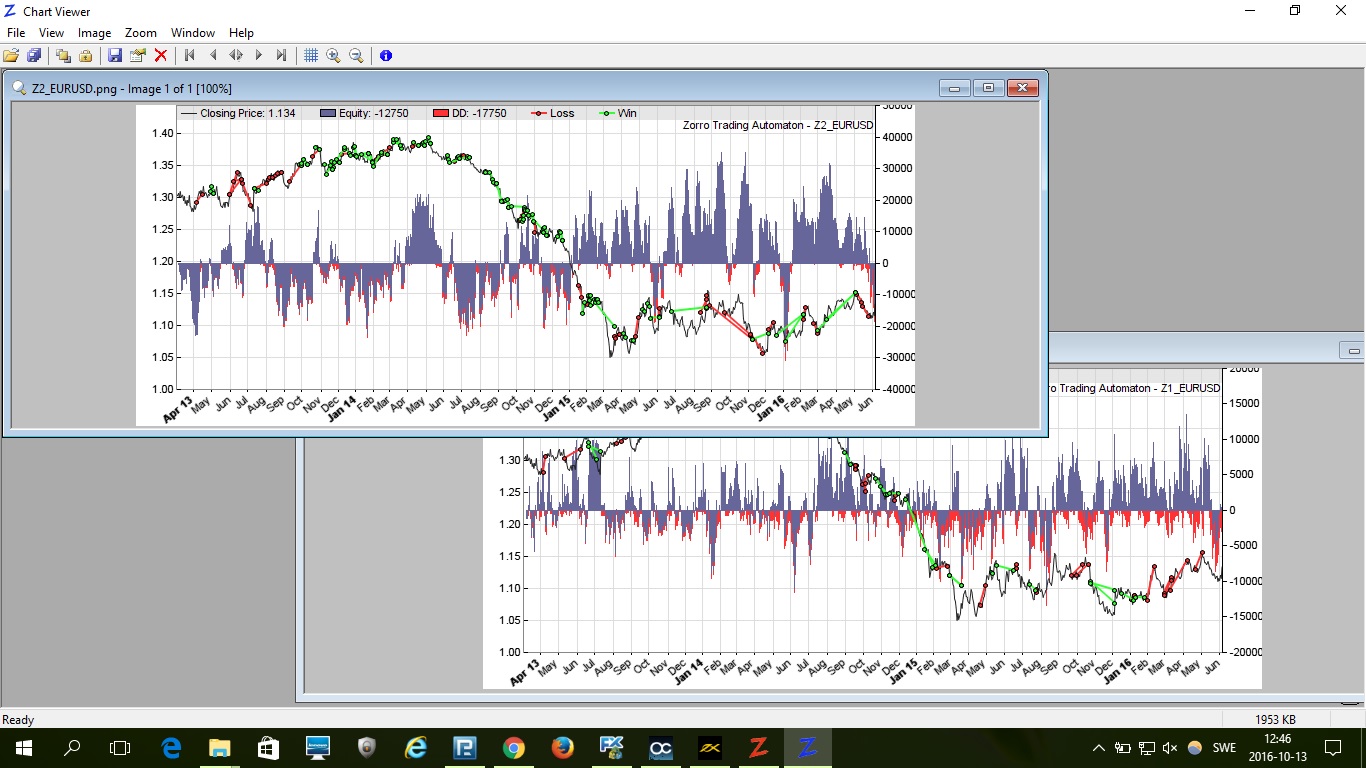The width and height of the screenshot is (1366, 768).
Task: Open taskbar search magnifier
Action: (72, 747)
